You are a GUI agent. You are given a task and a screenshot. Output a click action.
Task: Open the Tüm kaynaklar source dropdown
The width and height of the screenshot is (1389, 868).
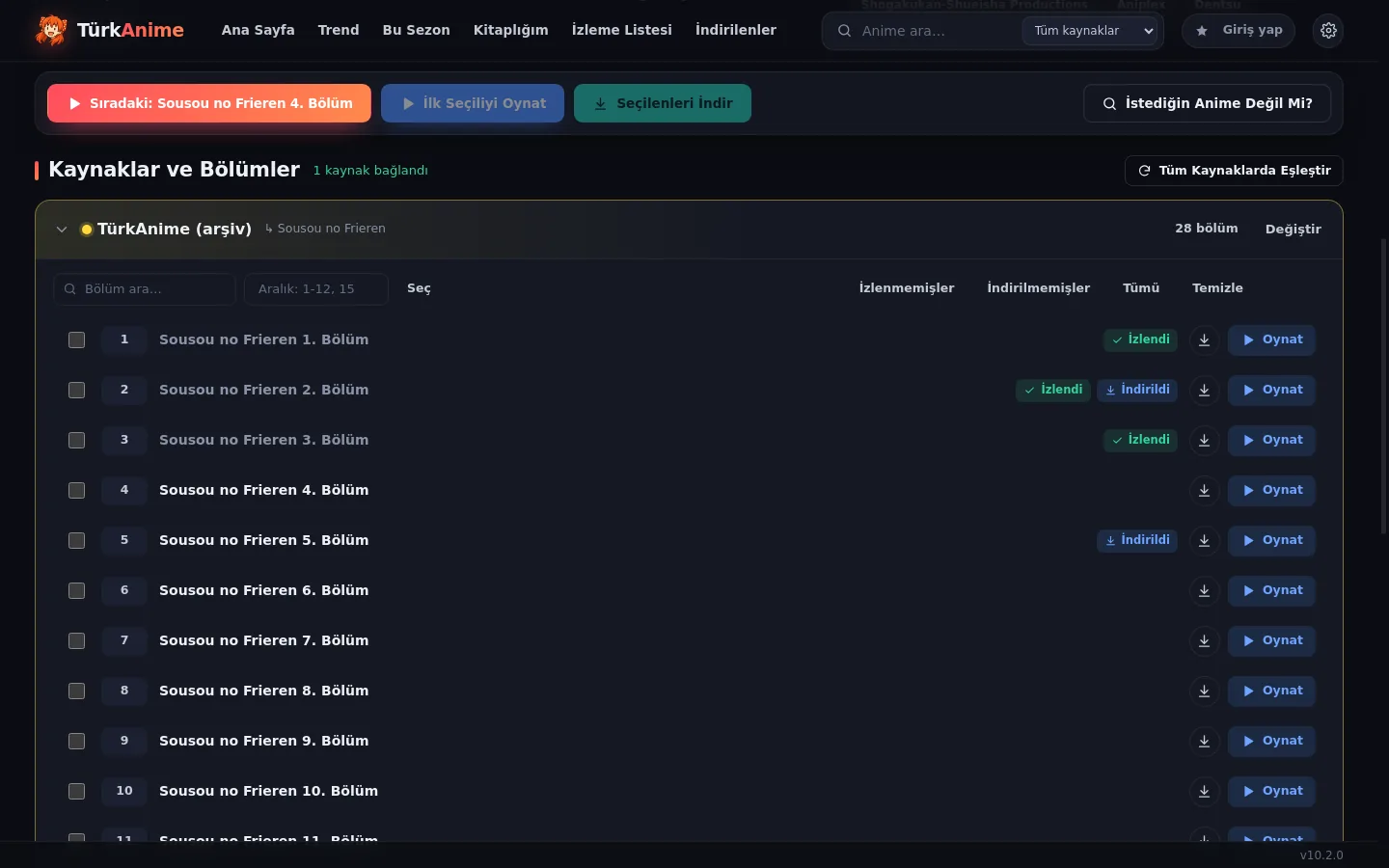[x=1090, y=31]
